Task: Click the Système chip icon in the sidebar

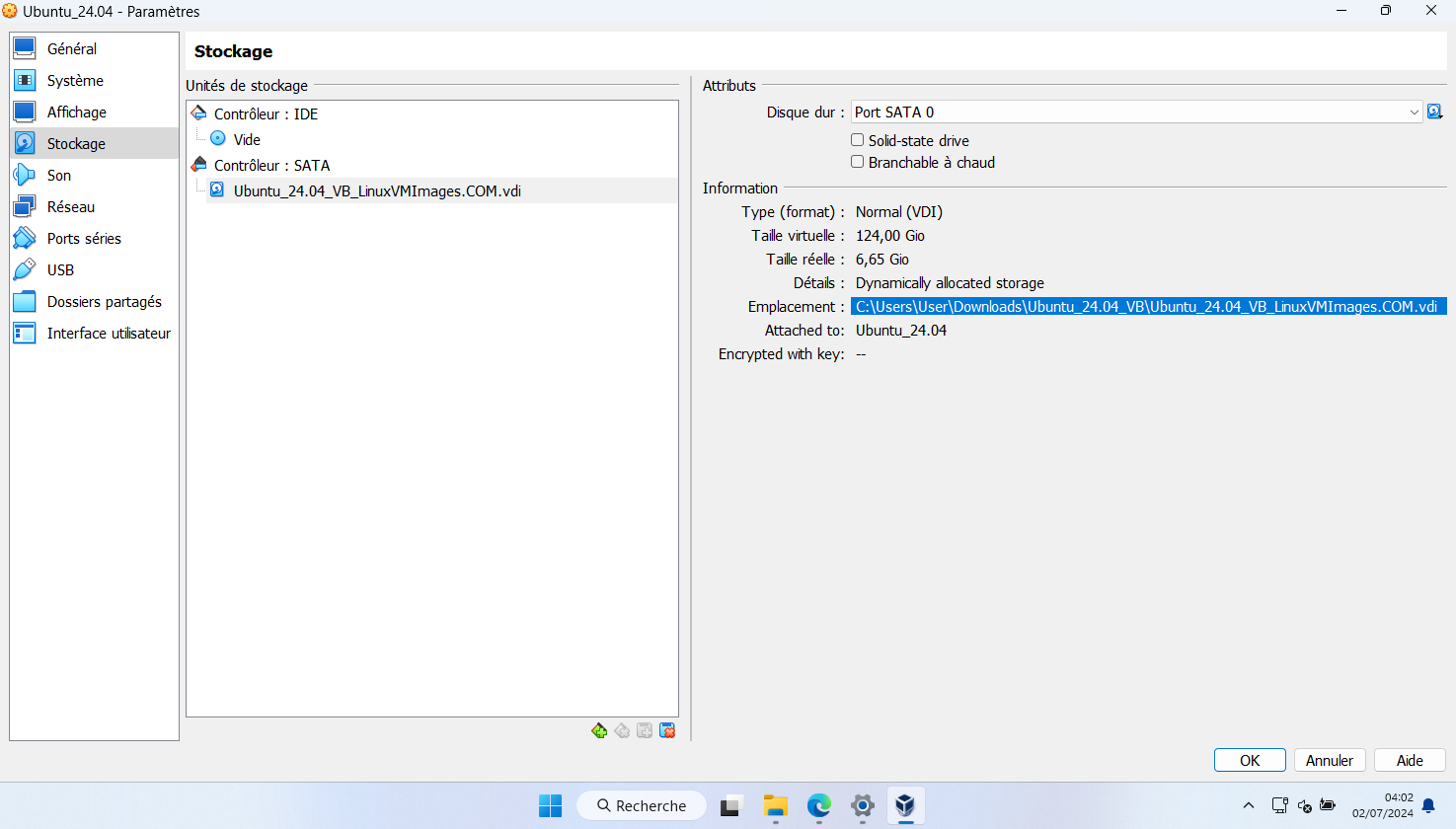Action: (x=25, y=80)
